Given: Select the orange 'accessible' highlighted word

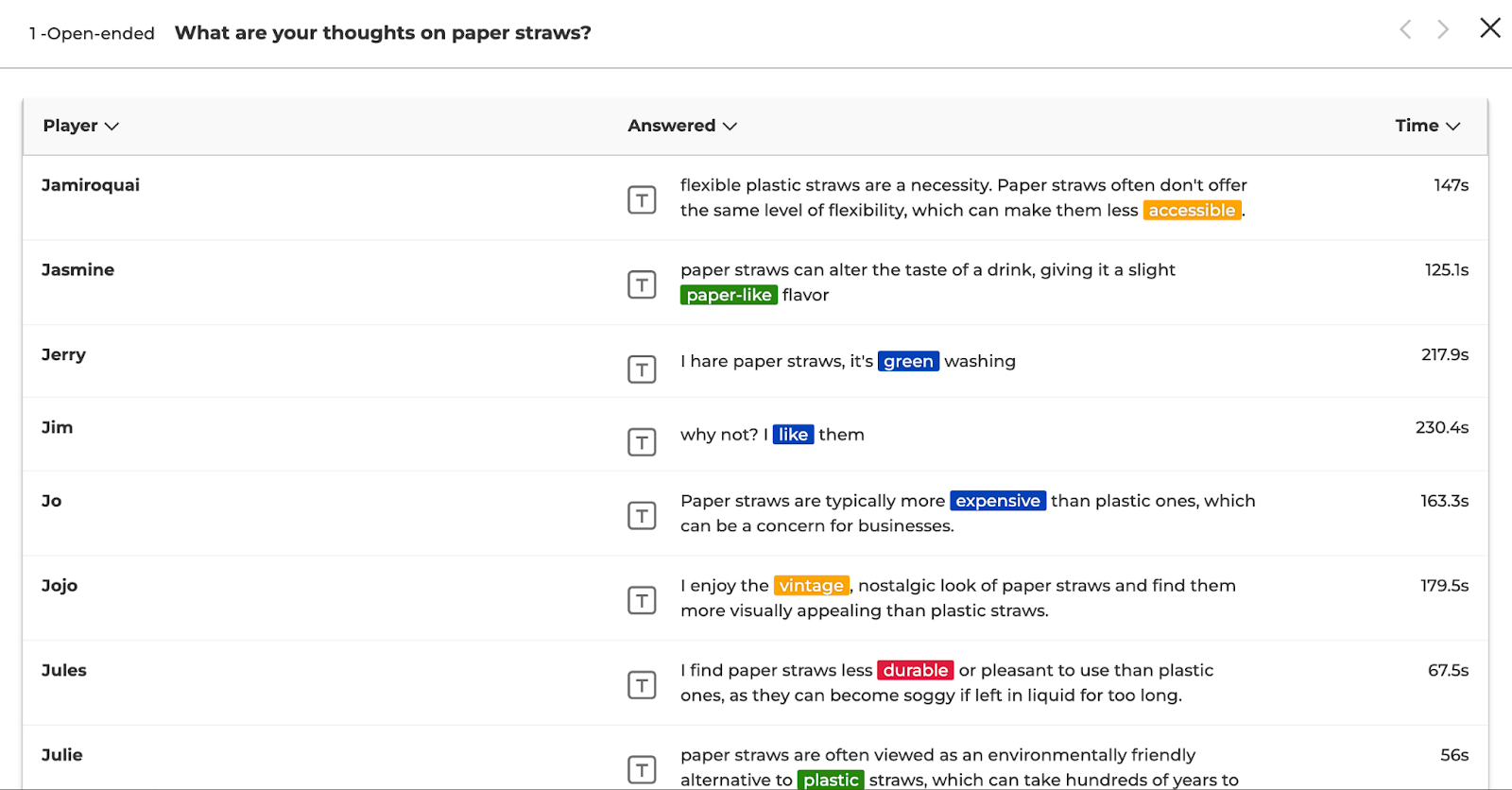Looking at the screenshot, I should [1192, 211].
